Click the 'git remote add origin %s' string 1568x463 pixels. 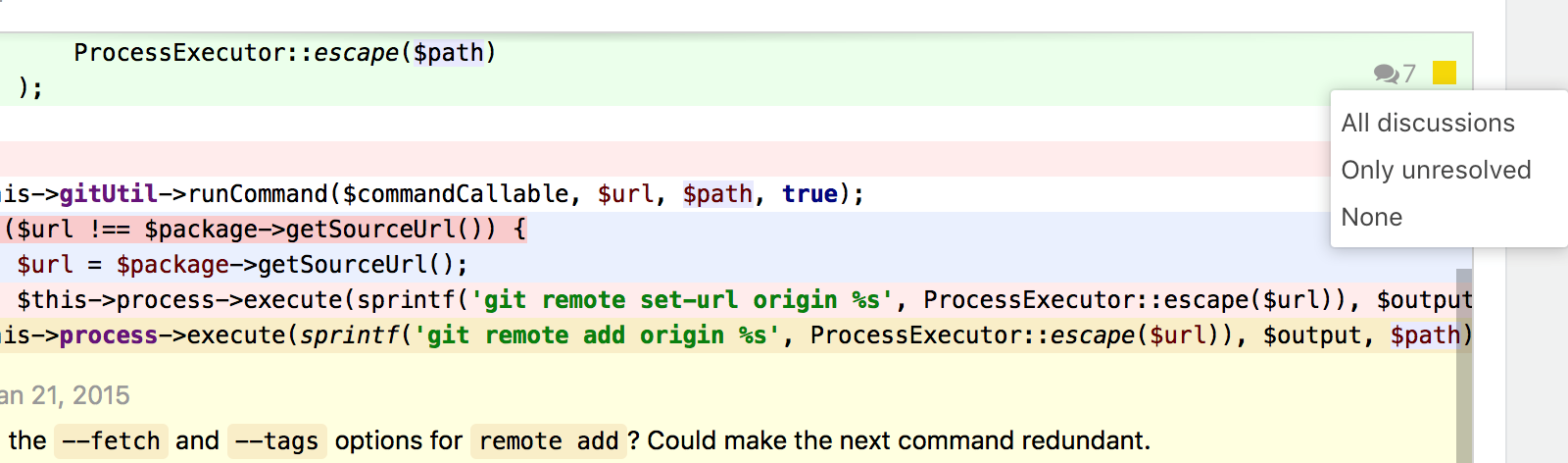(597, 335)
